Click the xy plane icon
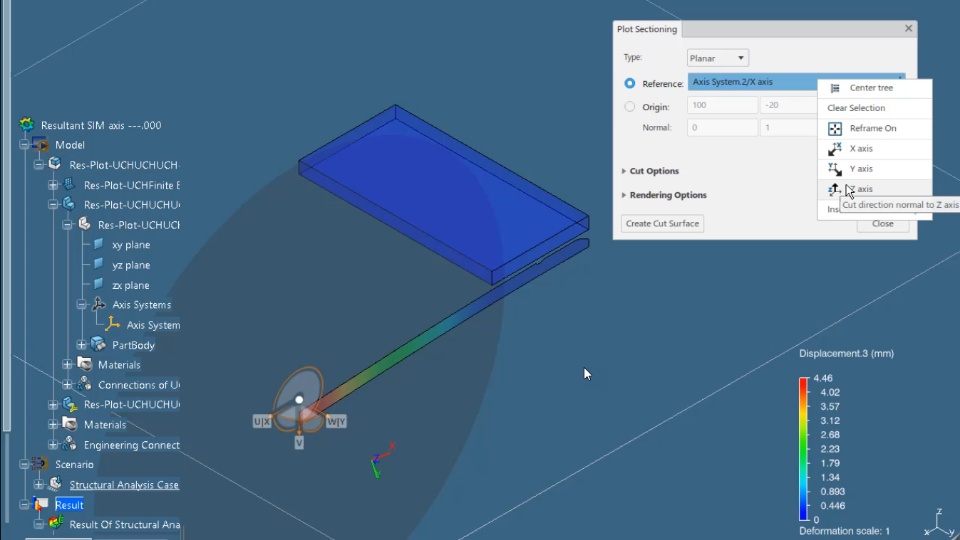This screenshot has width=960, height=540. (x=98, y=244)
